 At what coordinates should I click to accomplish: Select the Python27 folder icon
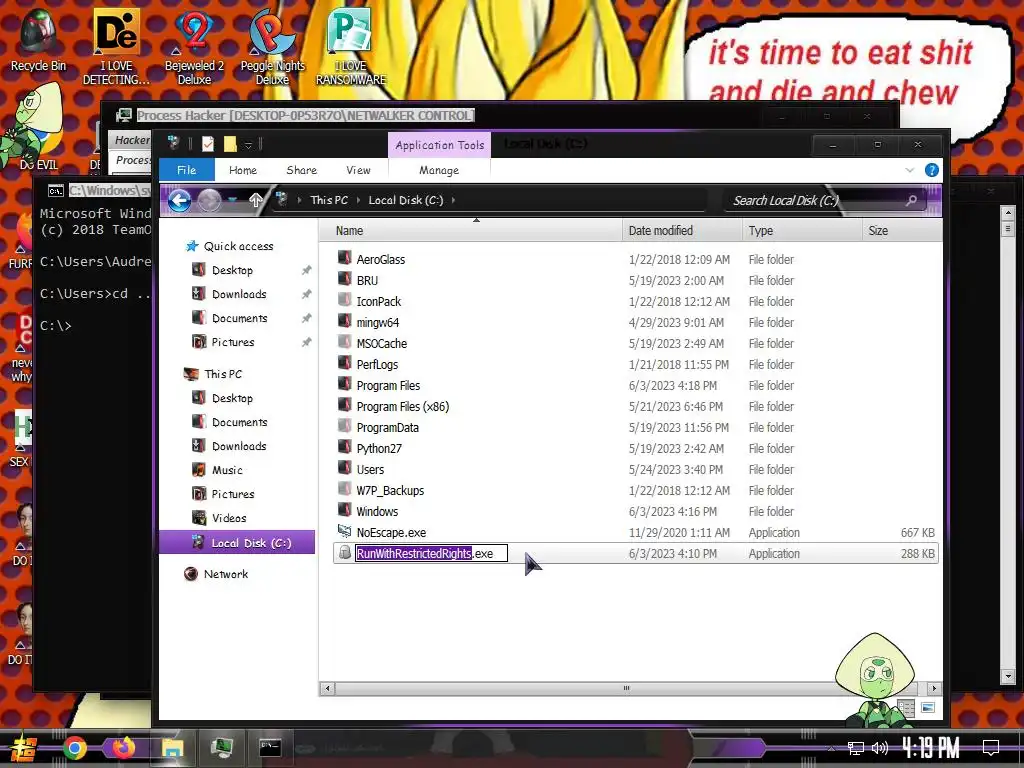(344, 447)
